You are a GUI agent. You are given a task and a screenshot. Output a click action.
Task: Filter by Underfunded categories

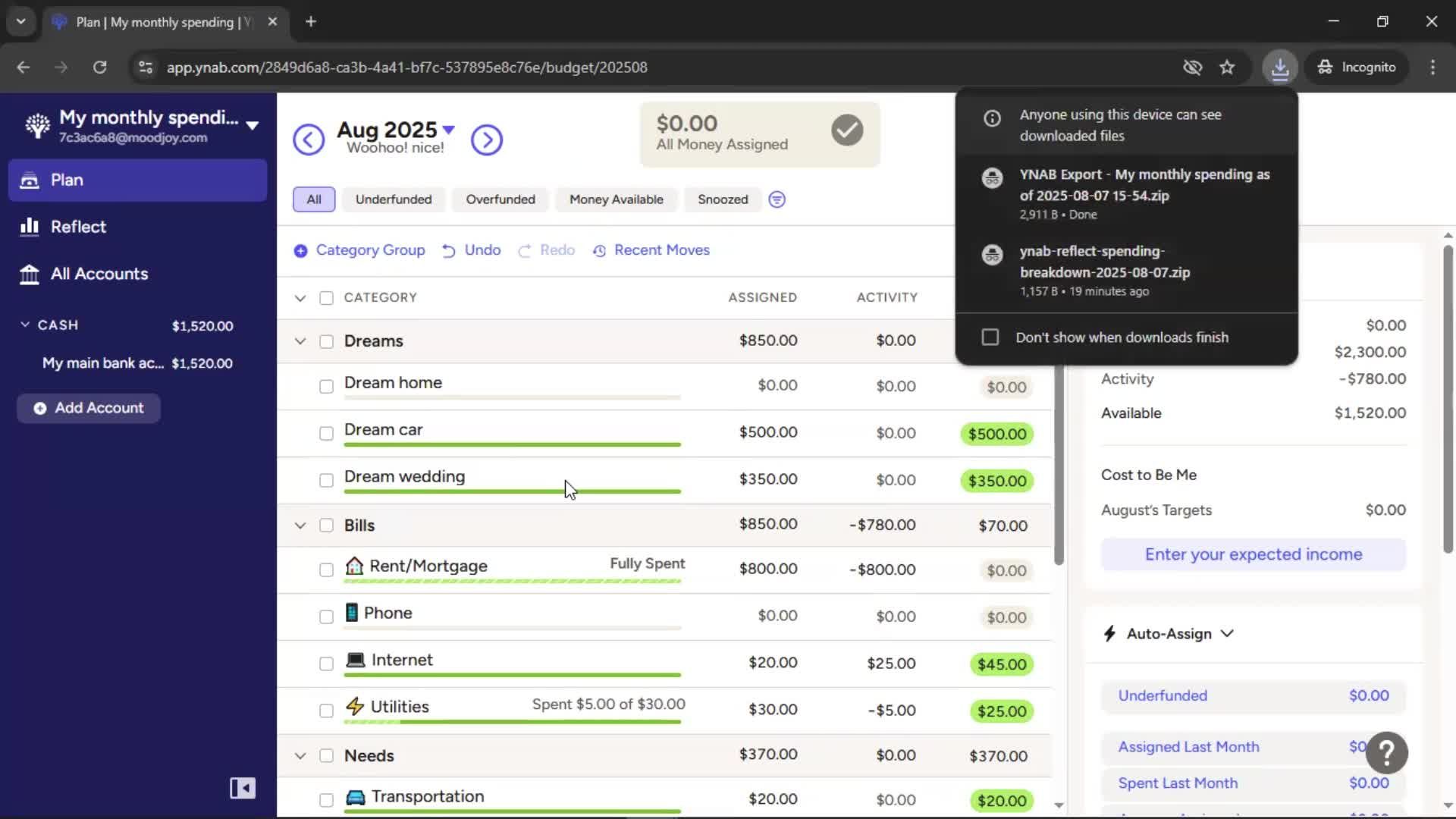(394, 199)
